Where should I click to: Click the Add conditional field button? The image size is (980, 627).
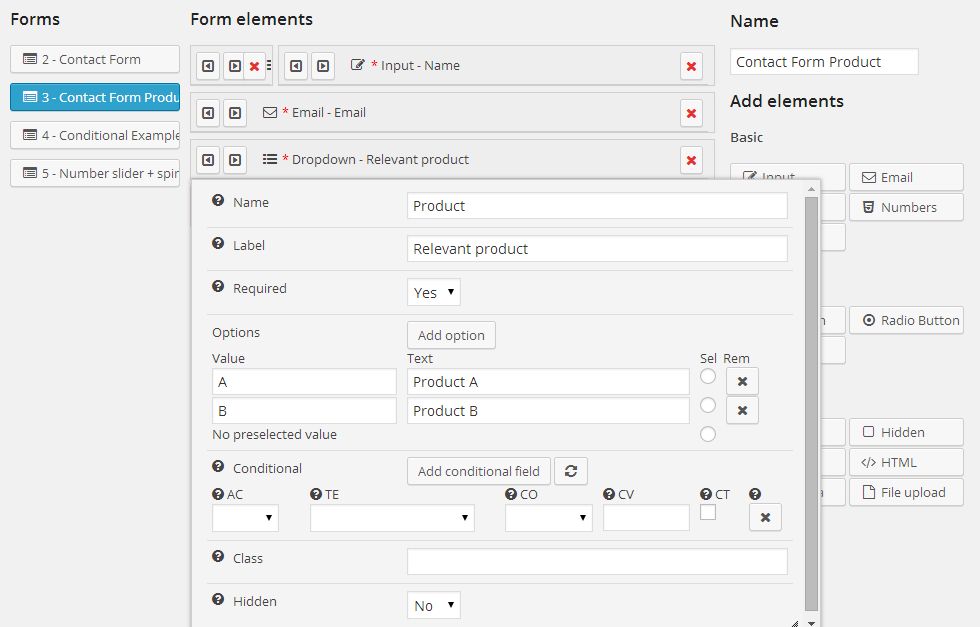click(478, 471)
